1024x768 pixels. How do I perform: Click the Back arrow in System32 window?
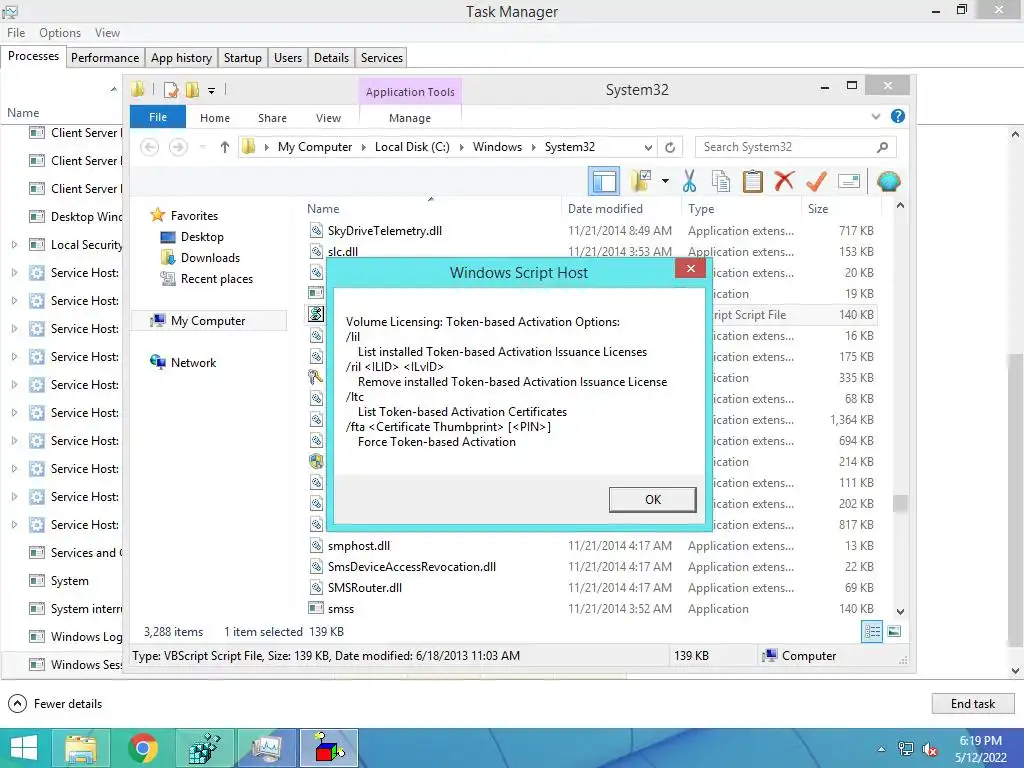point(150,147)
